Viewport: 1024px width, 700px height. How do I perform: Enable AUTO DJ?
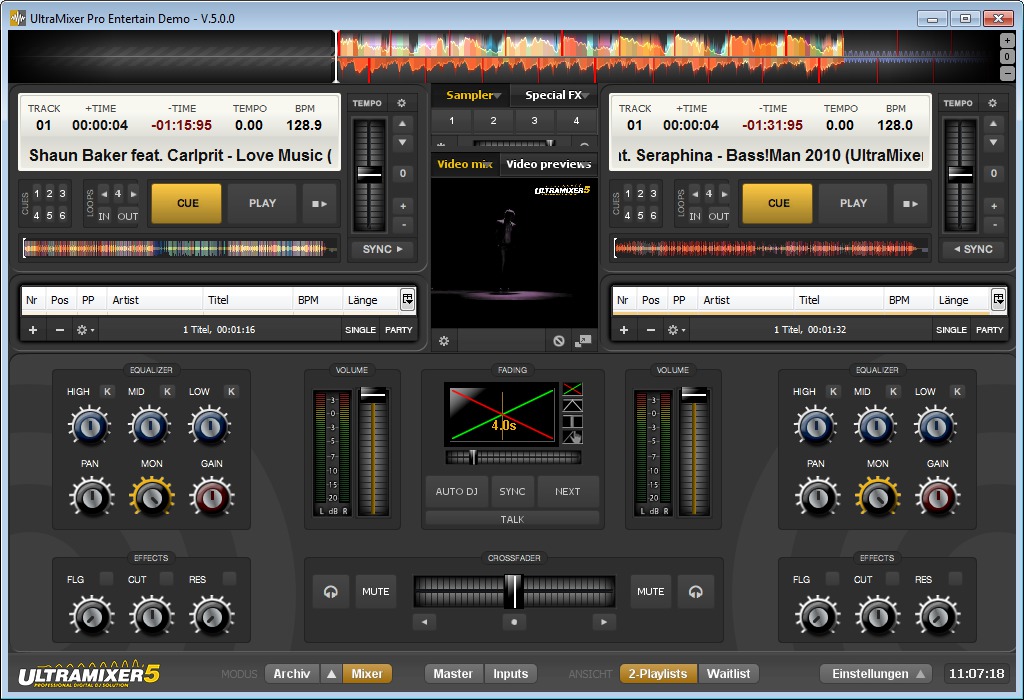(x=456, y=492)
